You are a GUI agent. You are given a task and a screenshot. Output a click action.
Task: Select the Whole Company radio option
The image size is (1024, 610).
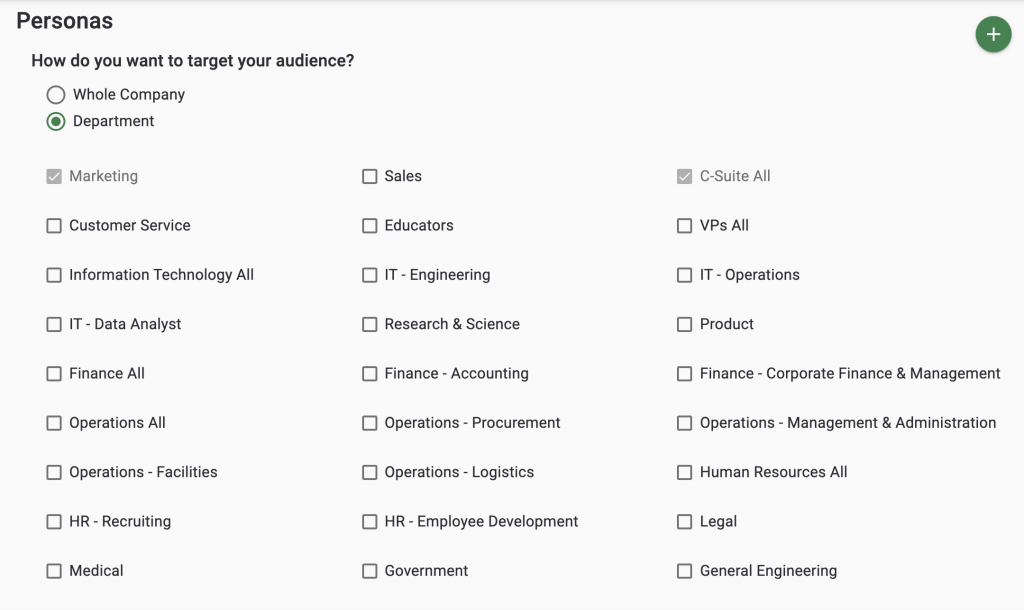pyautogui.click(x=56, y=95)
